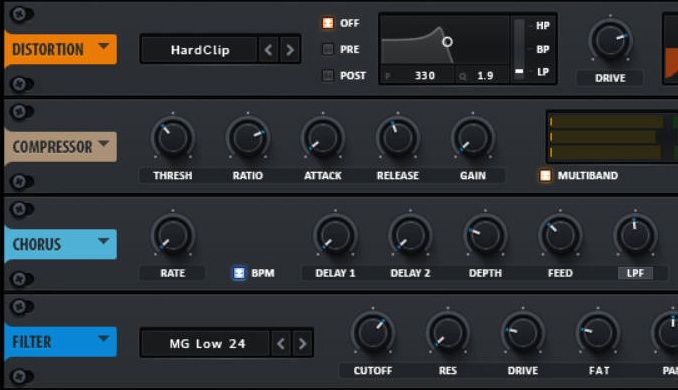Click the filter module DRIVE knob
Screen dimensions: 678x390
click(523, 333)
